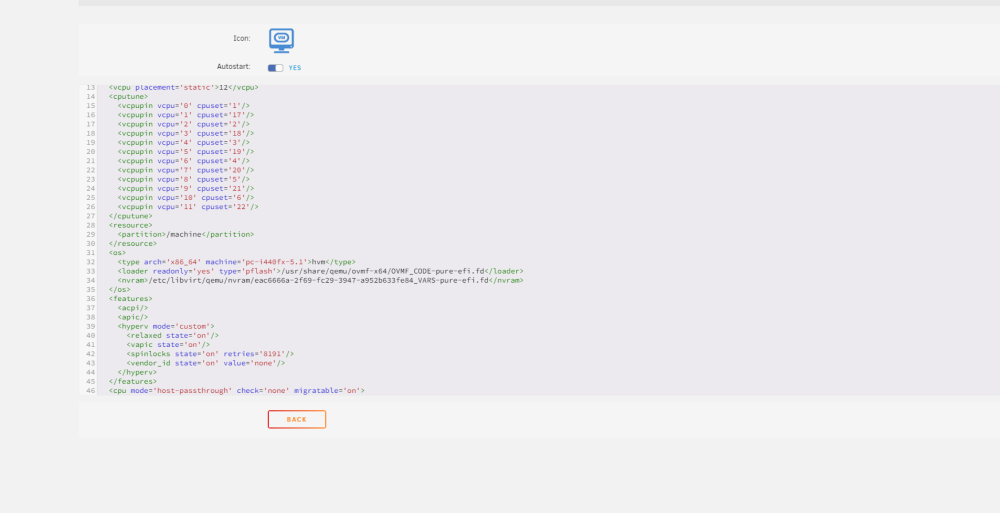Click the cpu mode='host-passthrough' line
The height and width of the screenshot is (513, 1000).
[237, 390]
